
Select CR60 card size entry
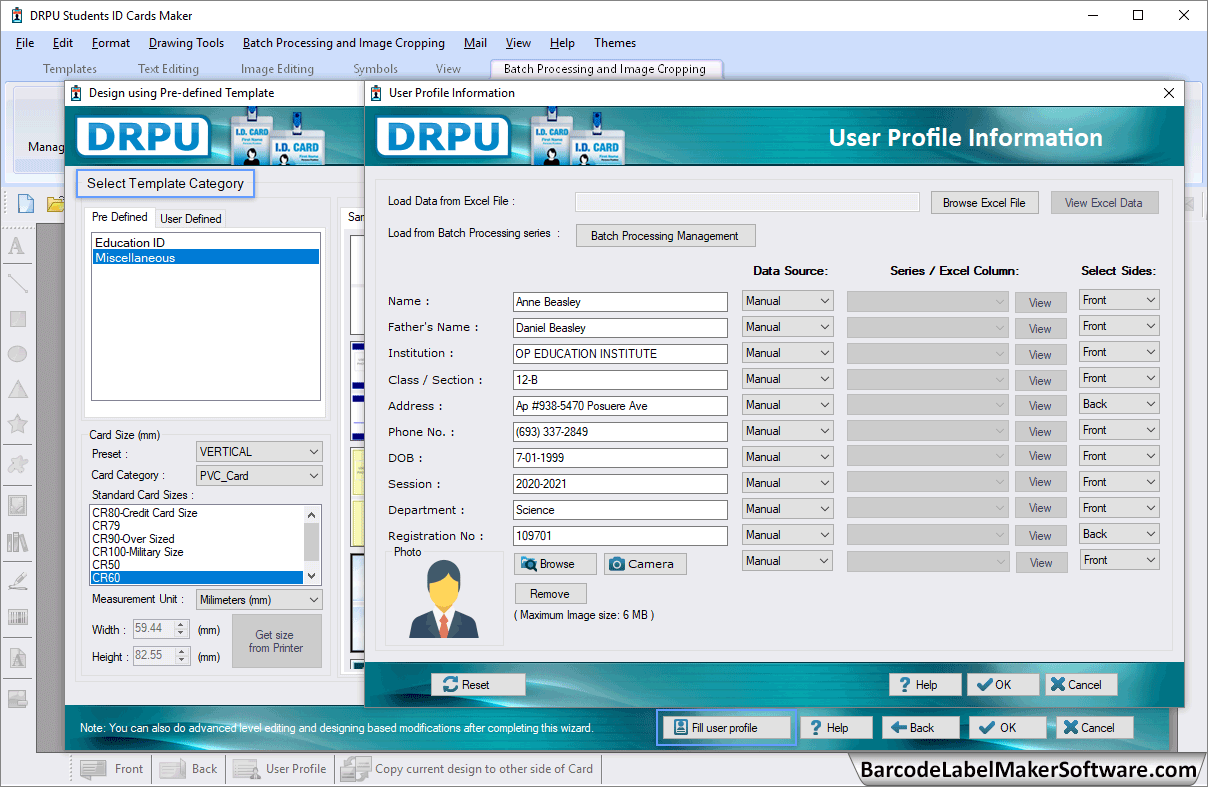coord(197,578)
